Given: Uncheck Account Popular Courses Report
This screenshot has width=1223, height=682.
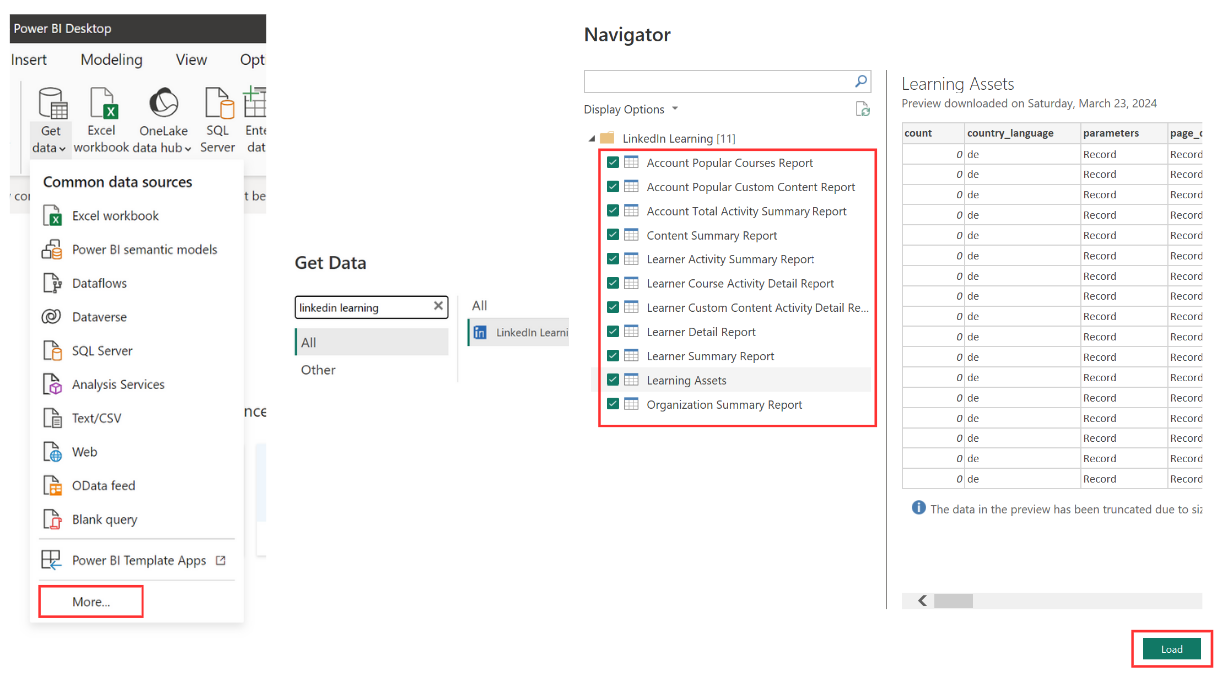Looking at the screenshot, I should [613, 162].
